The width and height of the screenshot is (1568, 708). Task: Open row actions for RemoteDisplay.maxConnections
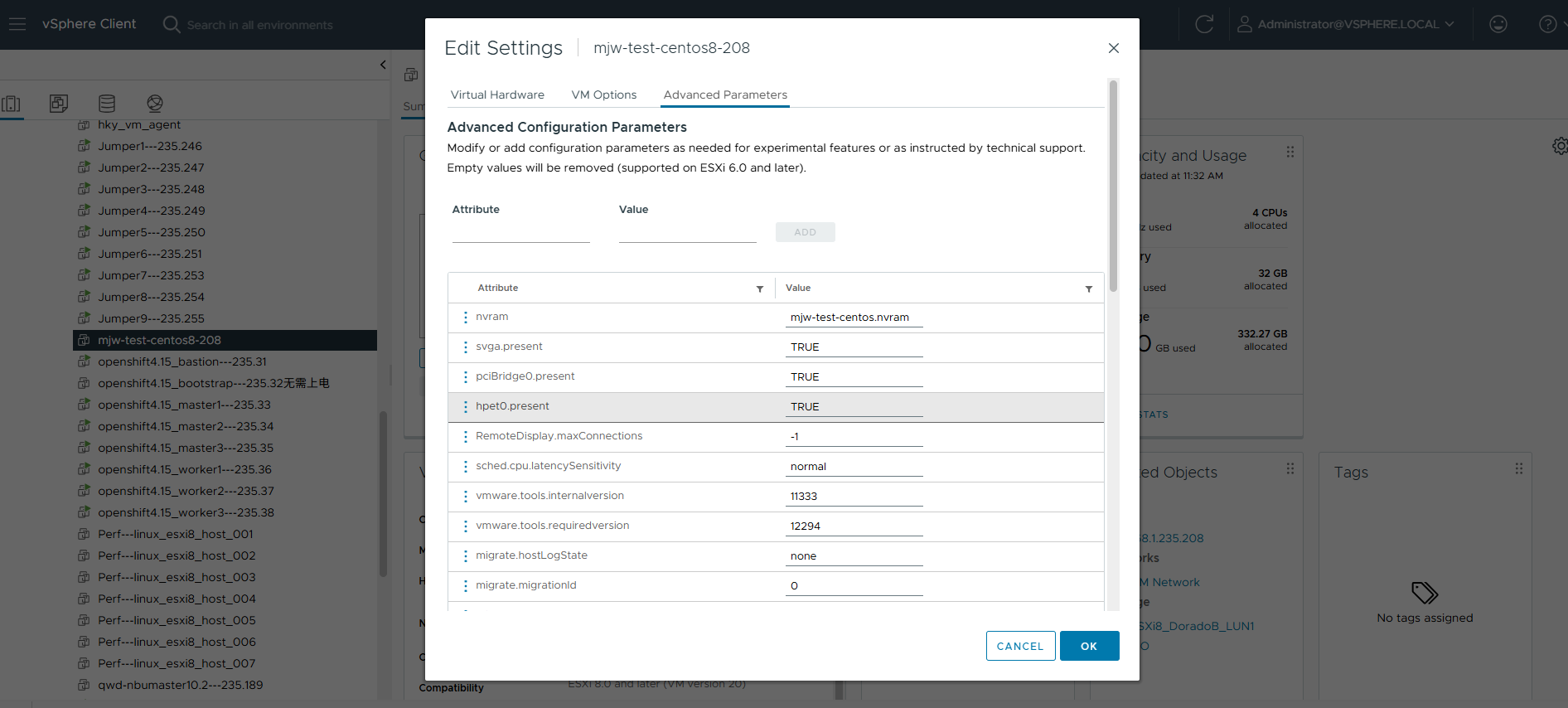465,437
